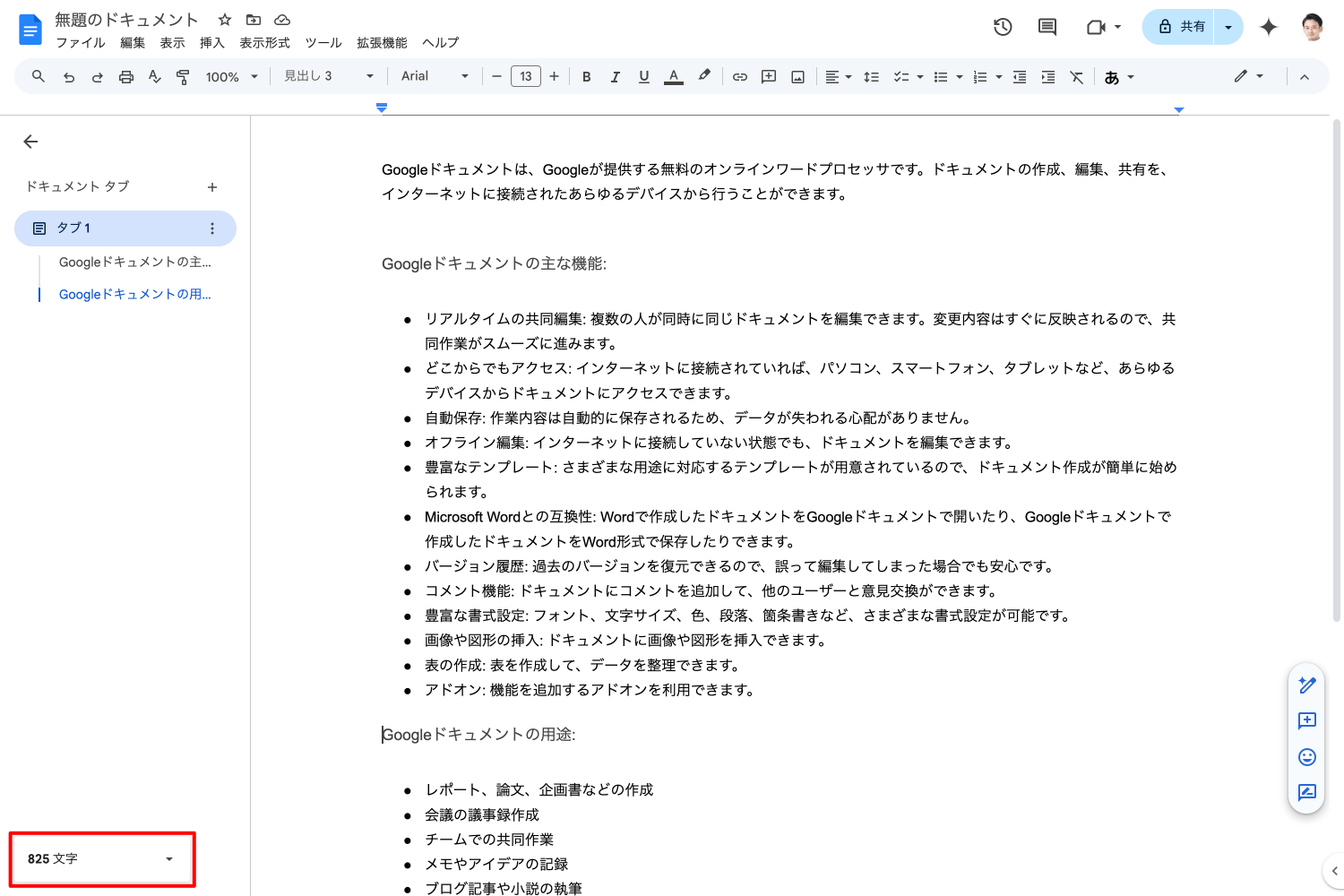Open the Gemini sparkle icon
The image size is (1344, 896).
[1268, 27]
